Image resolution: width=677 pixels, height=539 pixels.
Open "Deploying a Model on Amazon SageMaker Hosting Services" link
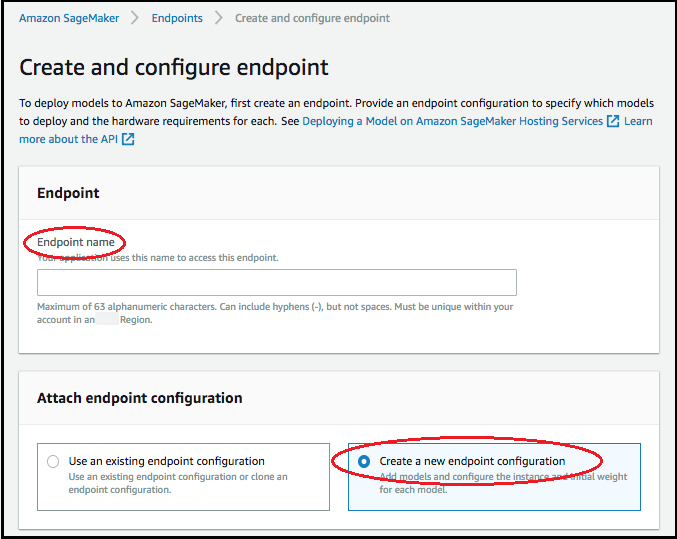[452, 121]
